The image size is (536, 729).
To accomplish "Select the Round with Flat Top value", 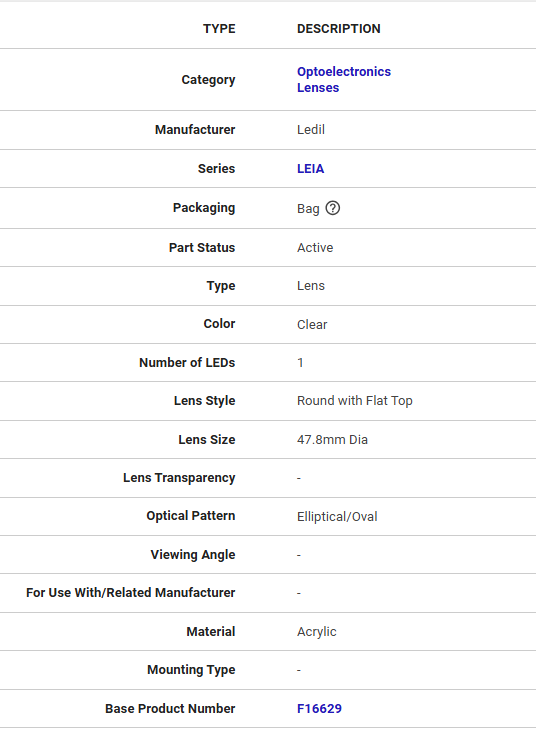I will [x=355, y=401].
